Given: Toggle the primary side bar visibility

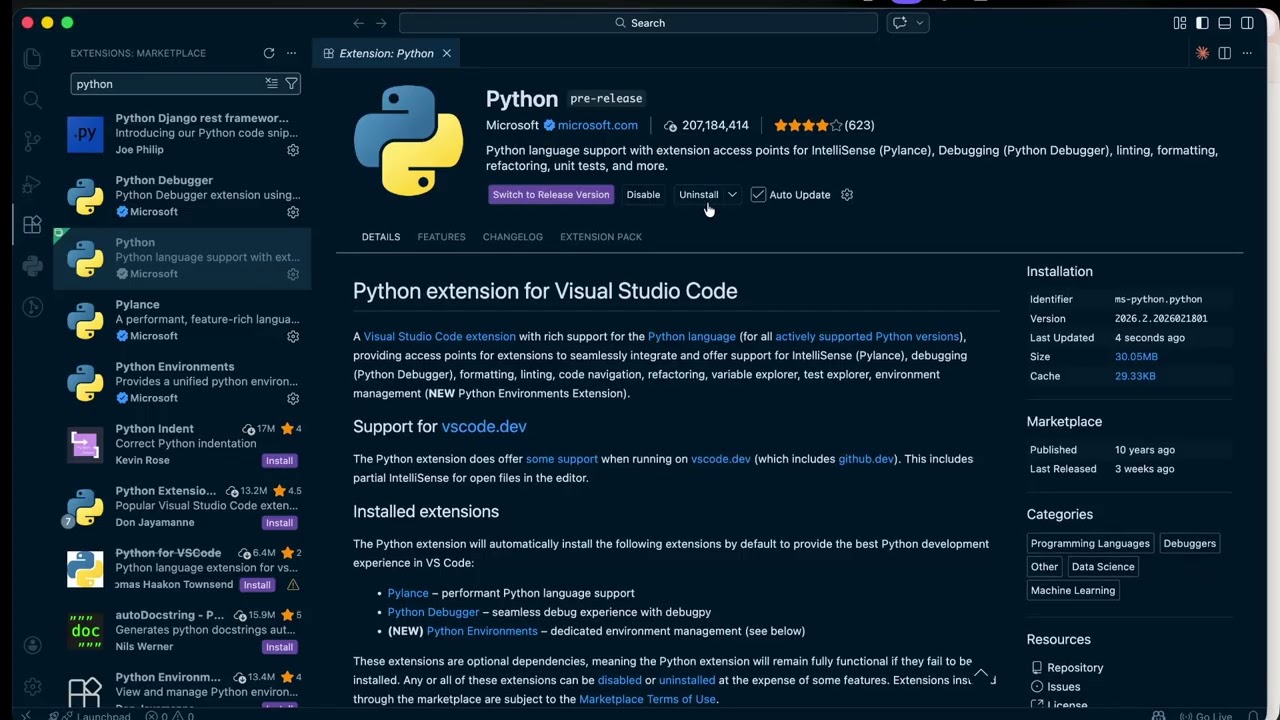Looking at the screenshot, I should [x=1202, y=23].
